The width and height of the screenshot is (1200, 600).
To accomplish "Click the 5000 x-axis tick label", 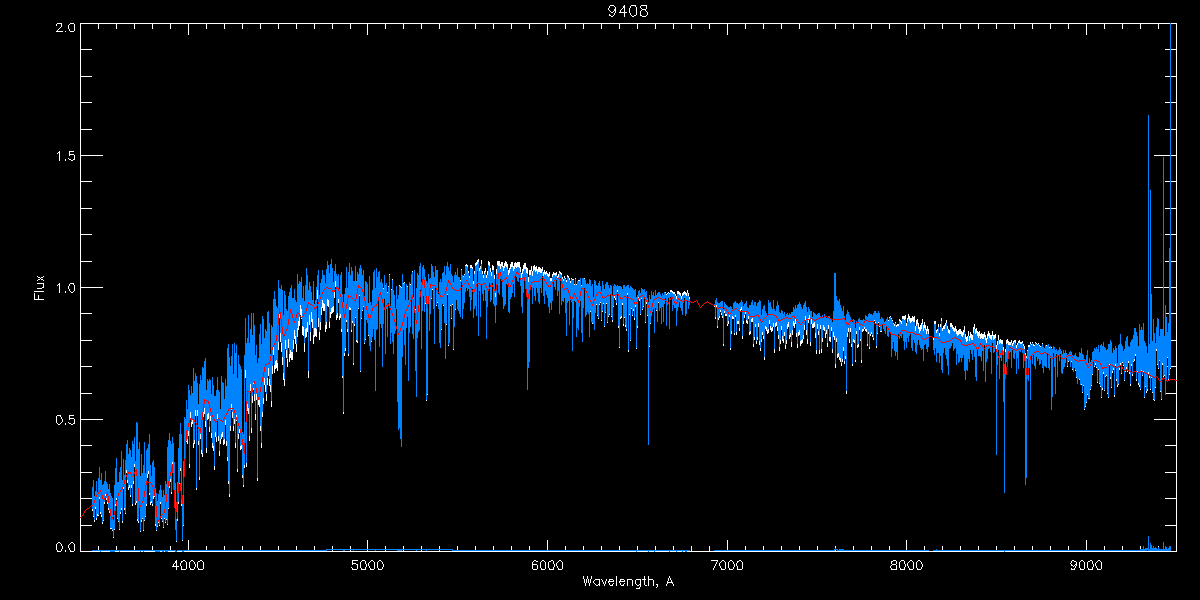I will tap(368, 565).
